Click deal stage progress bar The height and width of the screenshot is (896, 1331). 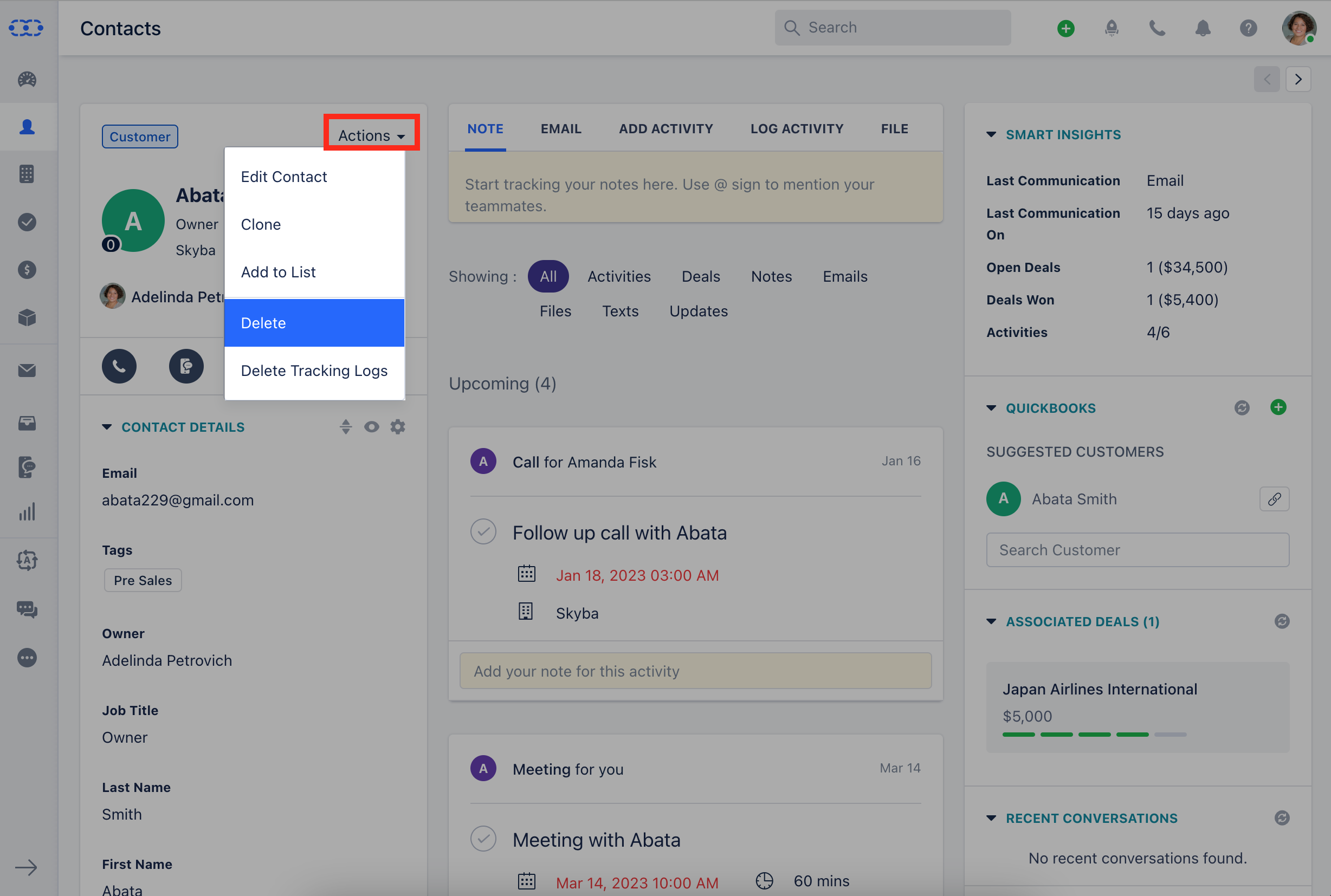[x=1094, y=734]
